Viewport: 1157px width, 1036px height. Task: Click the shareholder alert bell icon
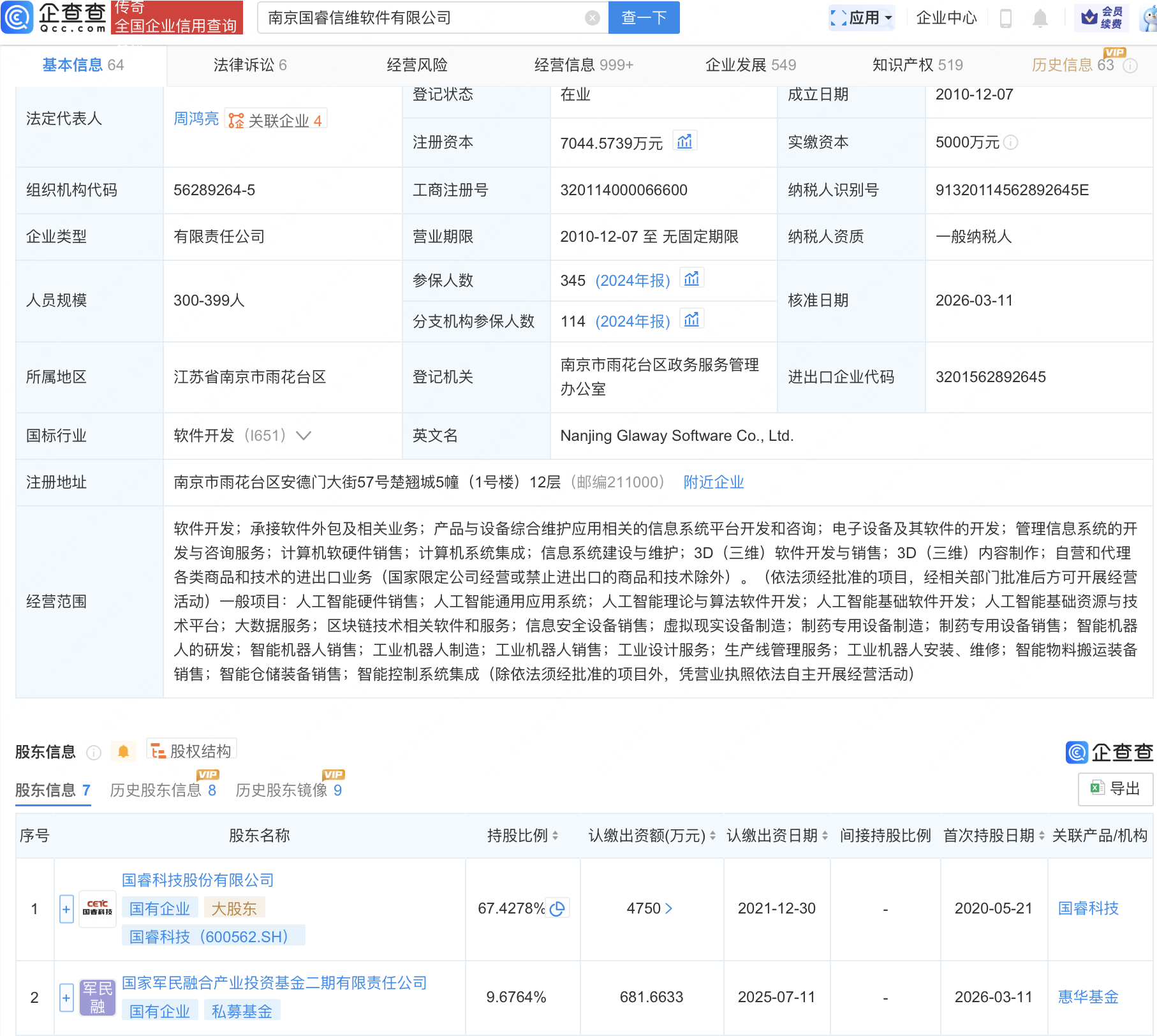click(x=124, y=751)
